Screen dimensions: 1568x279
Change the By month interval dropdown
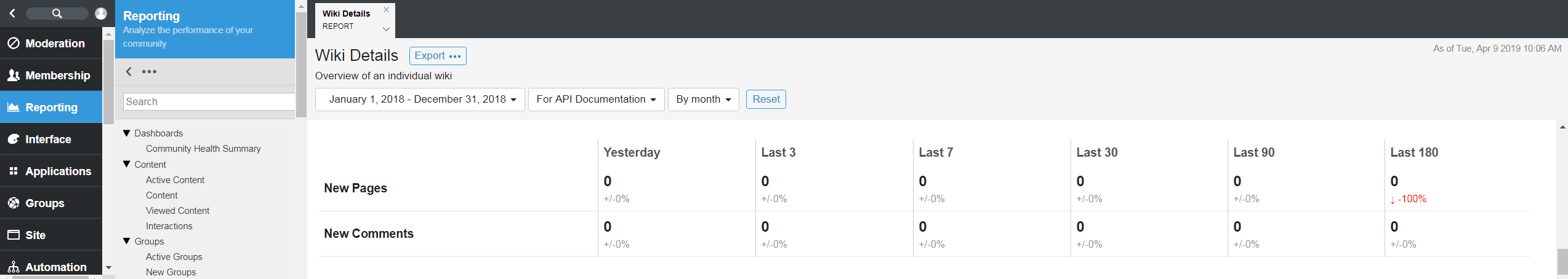703,99
